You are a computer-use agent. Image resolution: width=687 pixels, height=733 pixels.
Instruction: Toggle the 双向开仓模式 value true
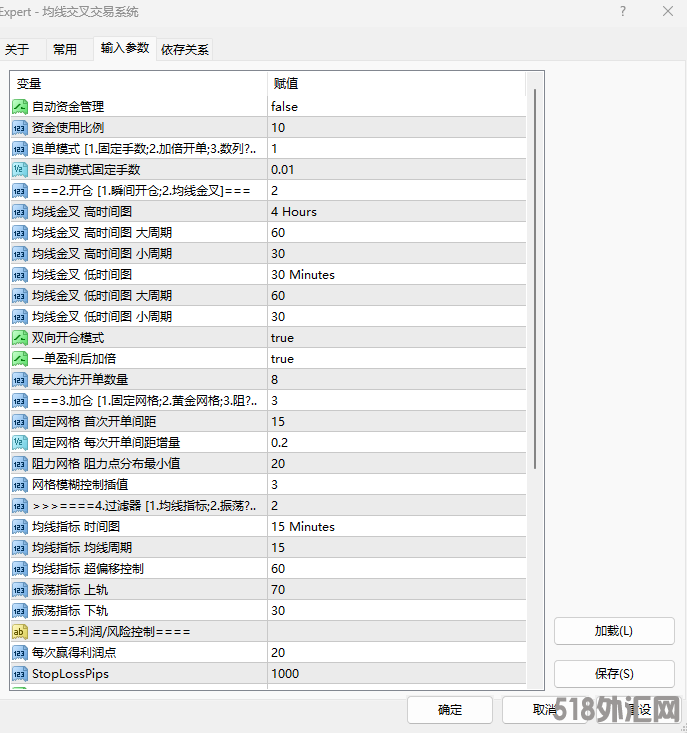coord(396,337)
